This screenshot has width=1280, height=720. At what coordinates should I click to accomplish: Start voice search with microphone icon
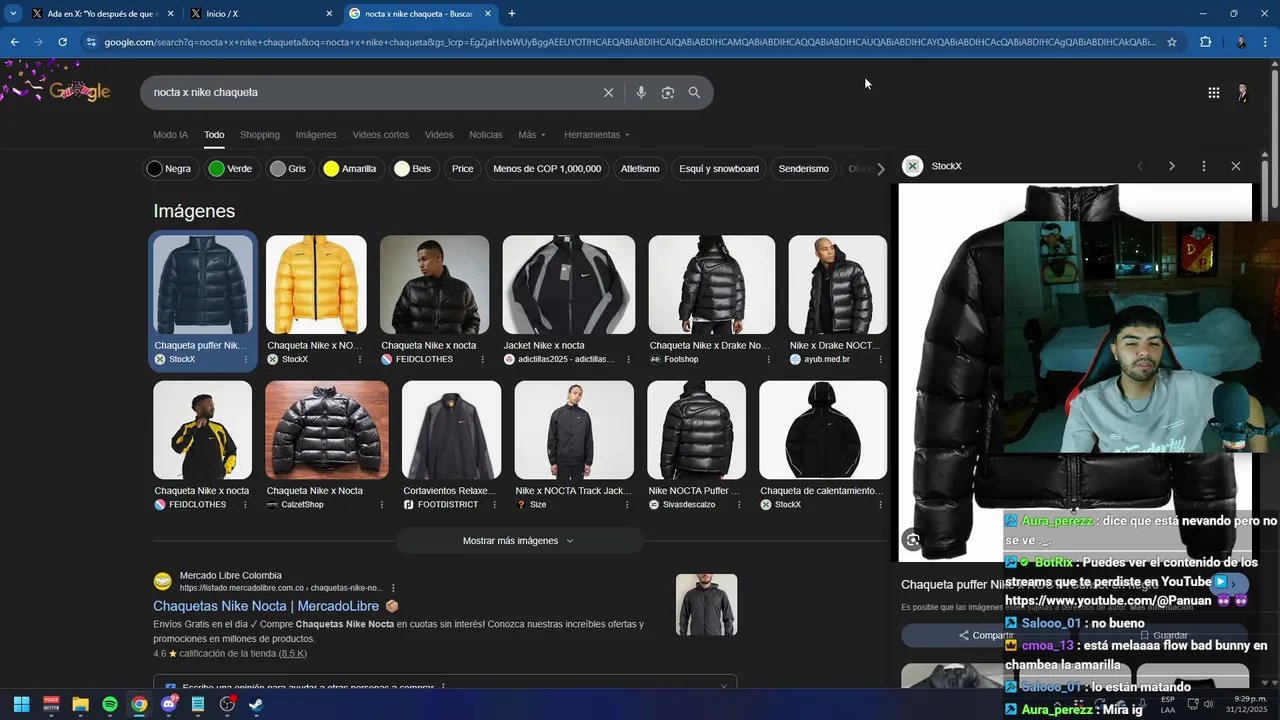pos(641,92)
